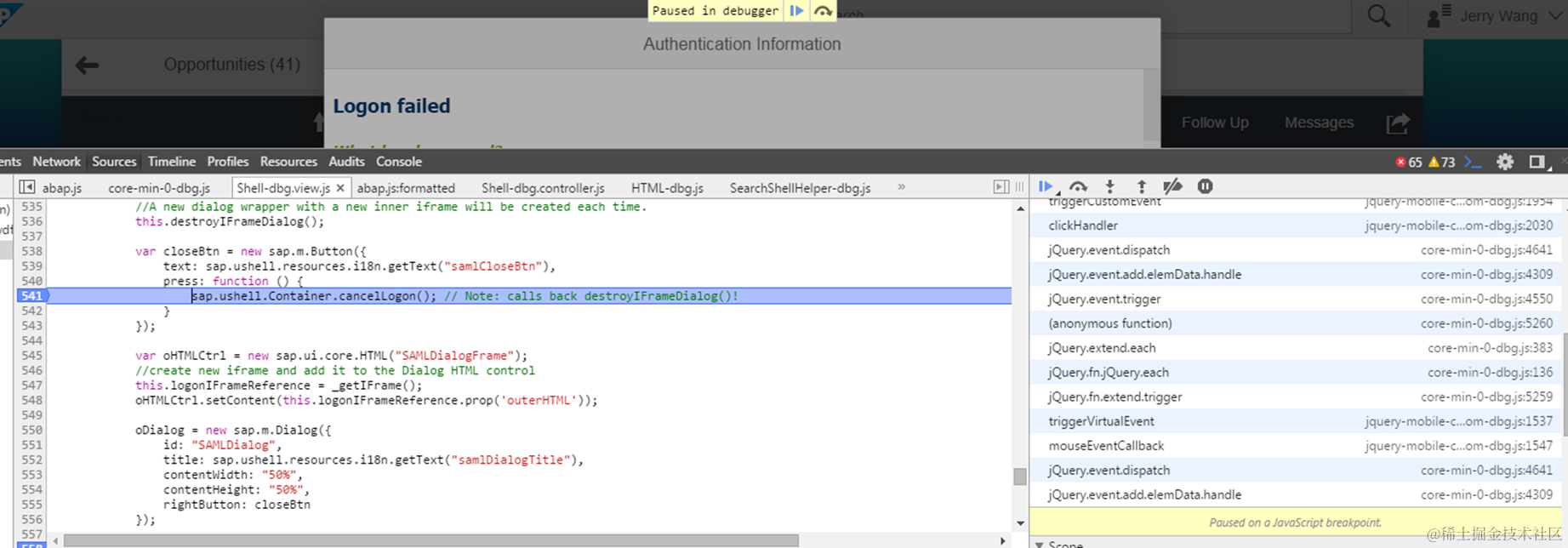Close the Shell-dbg.view.js tab

[340, 188]
